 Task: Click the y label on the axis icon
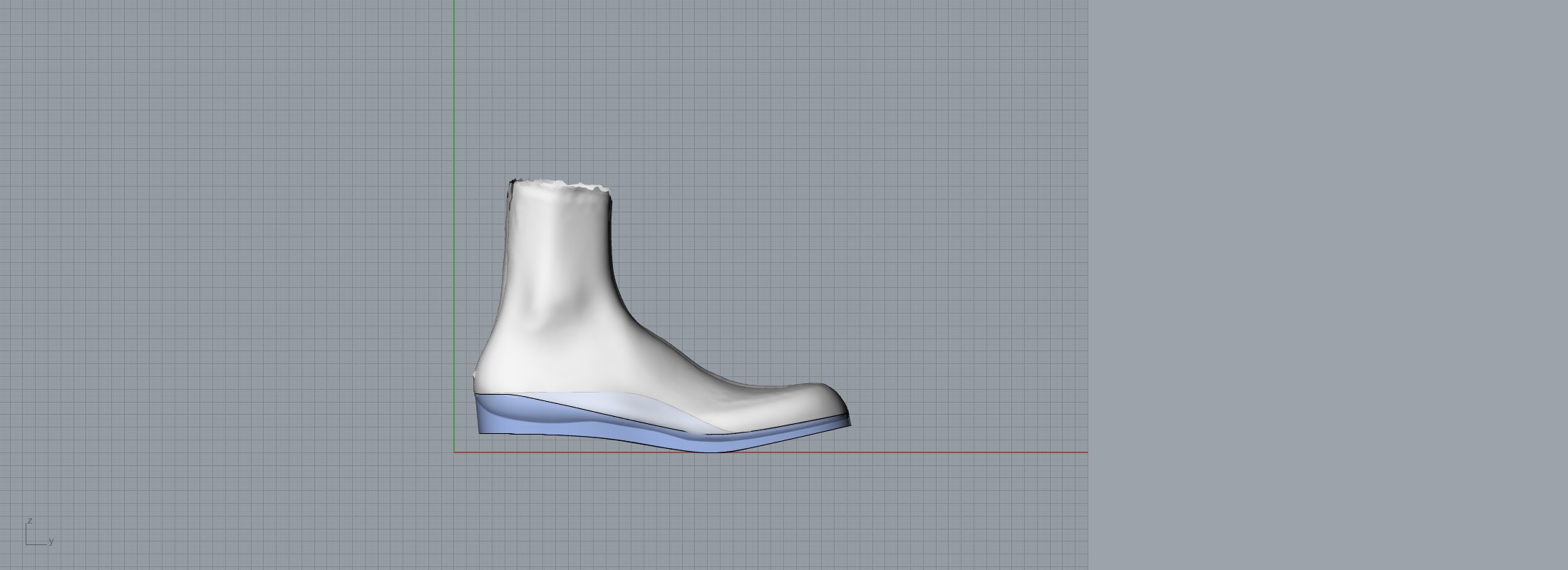(x=51, y=541)
